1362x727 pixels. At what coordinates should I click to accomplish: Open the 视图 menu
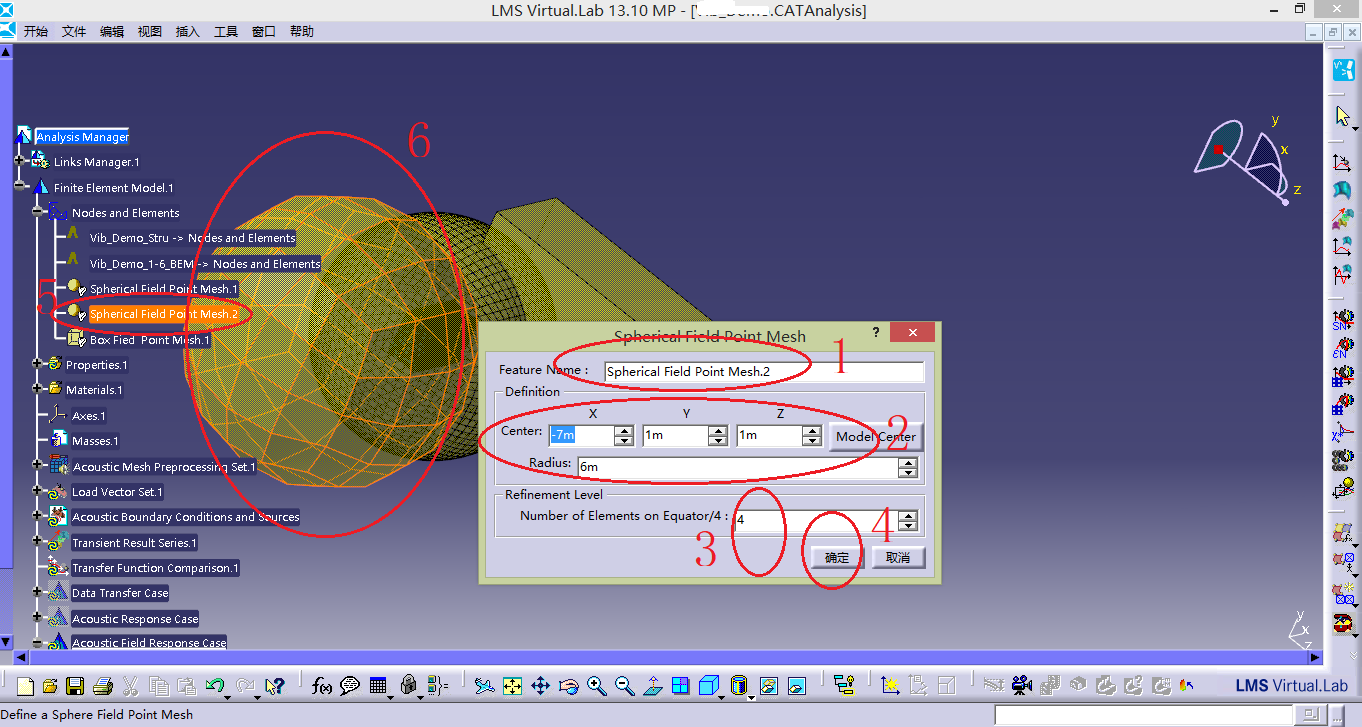pos(148,31)
